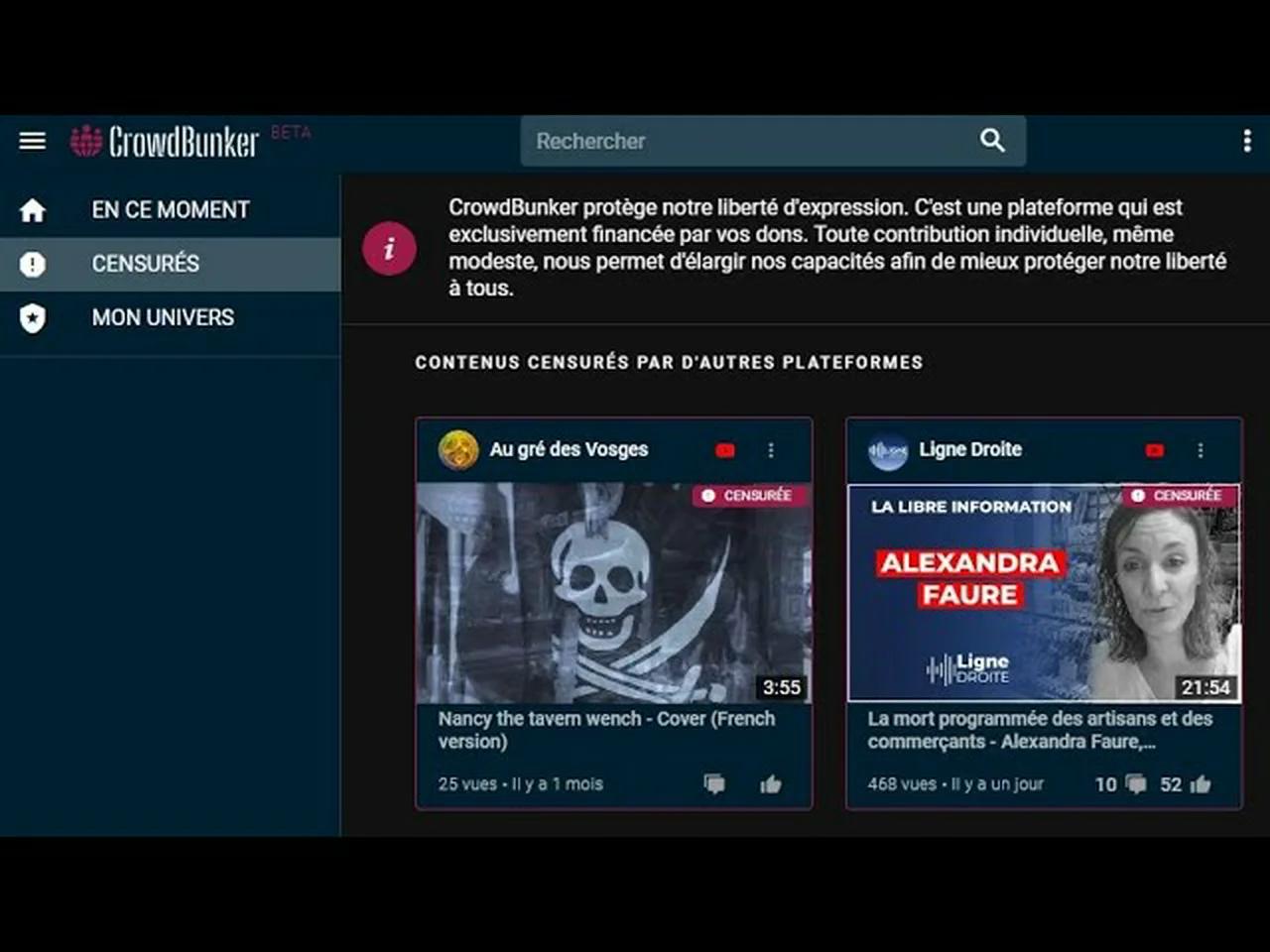Open the Ligne Droite channel name link

pyautogui.click(x=970, y=449)
